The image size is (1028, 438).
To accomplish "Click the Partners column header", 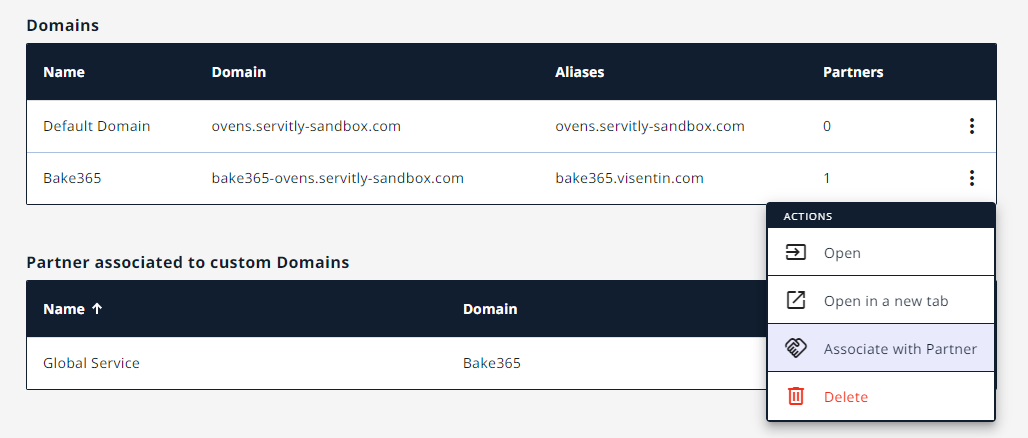I will [x=852, y=72].
